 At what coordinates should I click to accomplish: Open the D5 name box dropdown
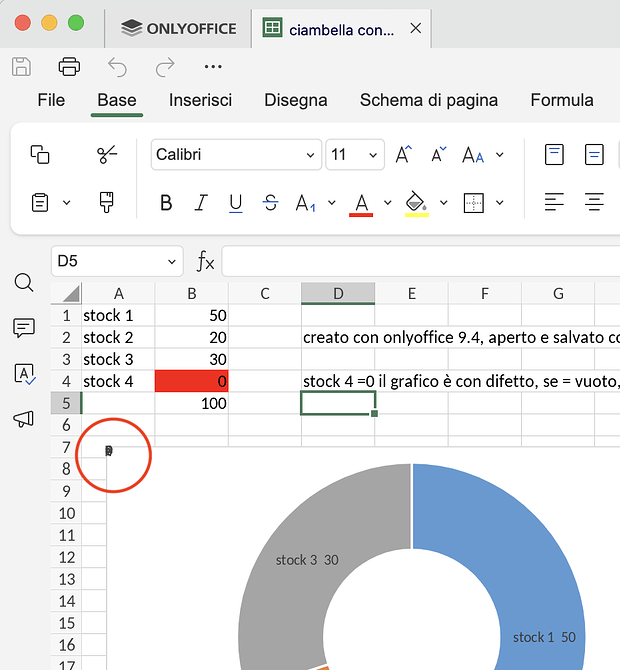(x=172, y=262)
